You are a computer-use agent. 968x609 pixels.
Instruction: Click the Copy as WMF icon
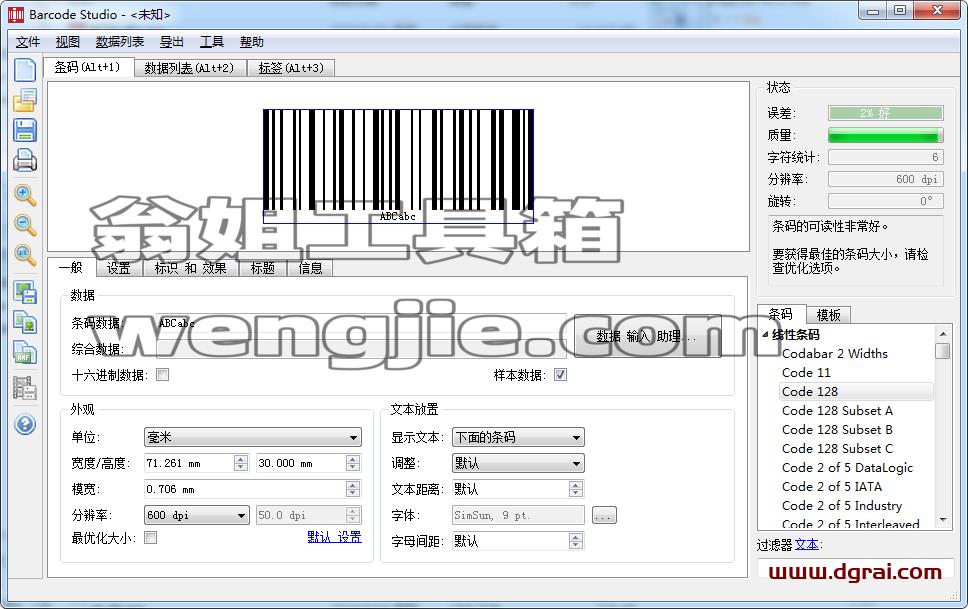tap(25, 353)
